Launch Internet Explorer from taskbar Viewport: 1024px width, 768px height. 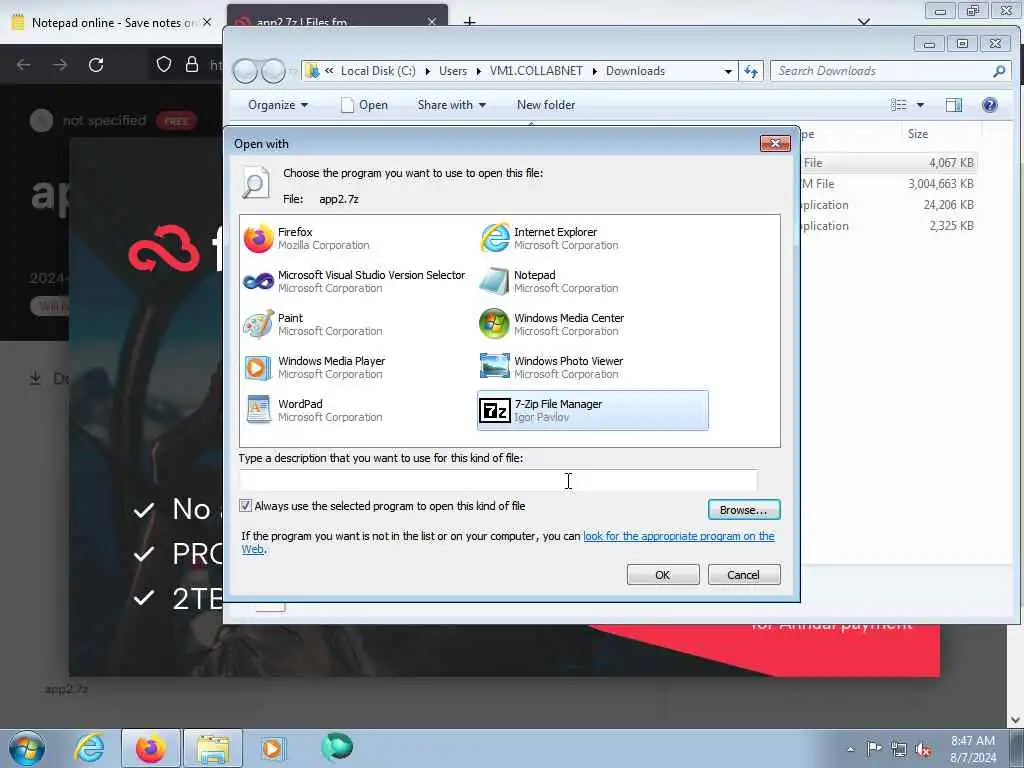[89, 748]
